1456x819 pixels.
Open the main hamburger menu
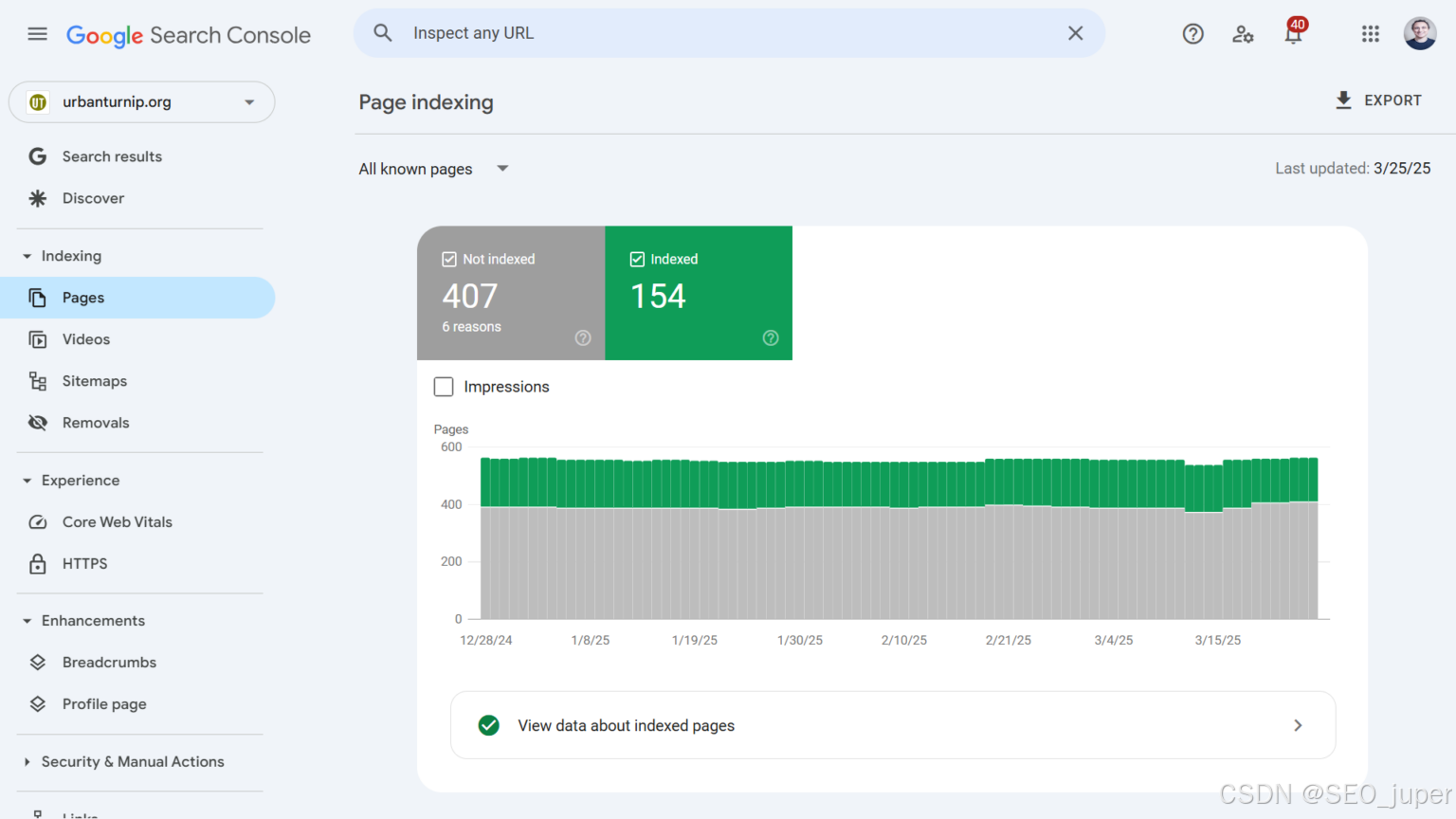coord(37,34)
